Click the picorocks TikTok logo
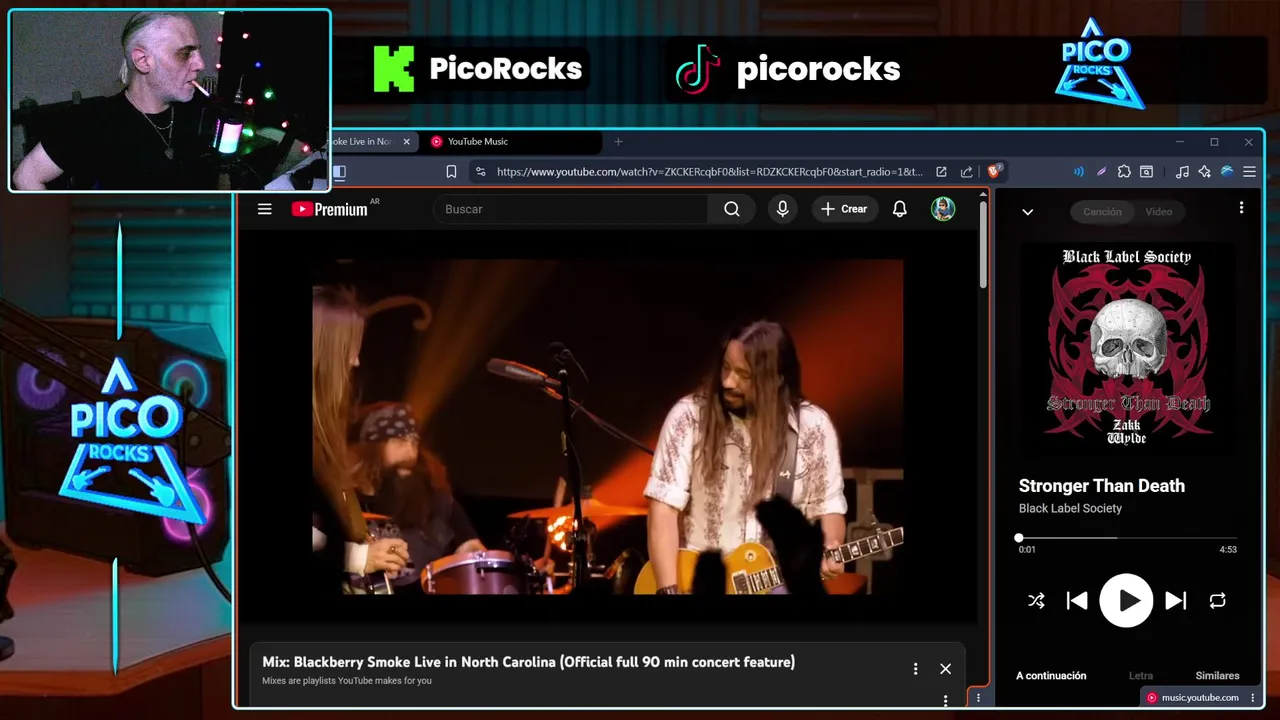This screenshot has height=720, width=1280. [x=697, y=69]
